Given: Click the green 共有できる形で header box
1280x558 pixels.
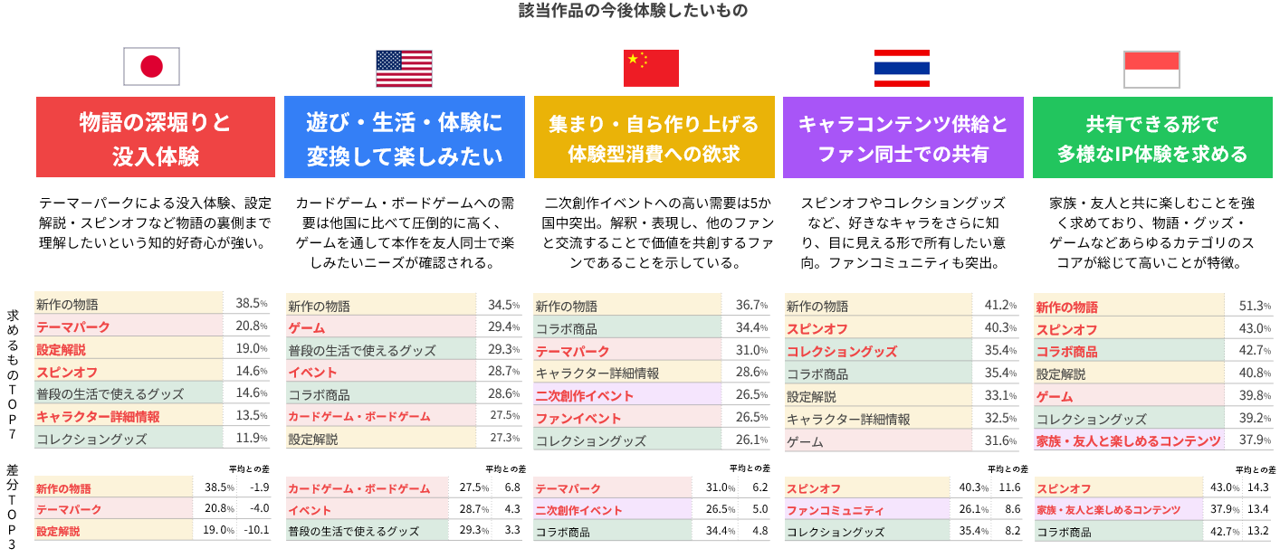Looking at the screenshot, I should click(1152, 139).
